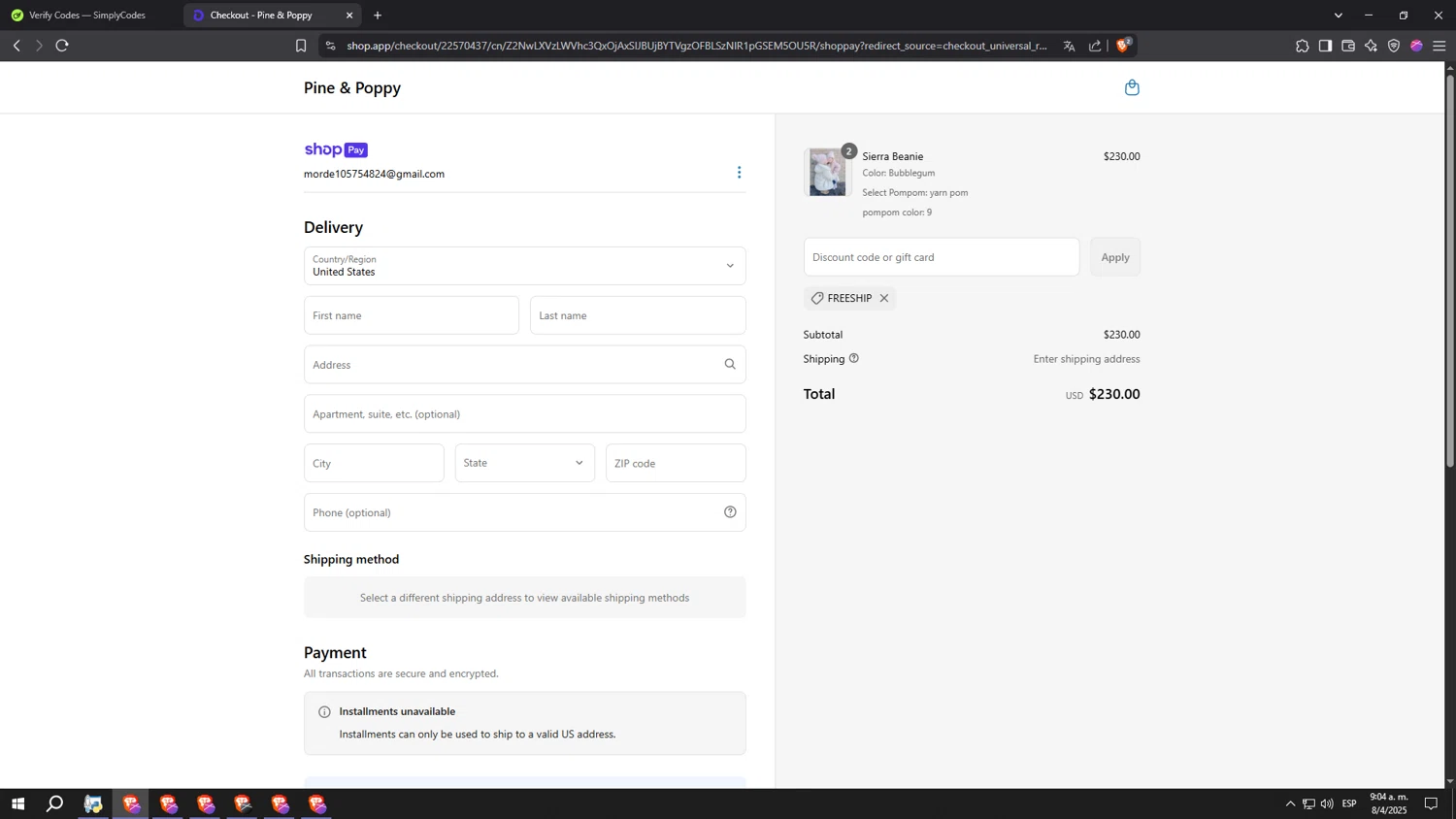This screenshot has width=1456, height=819.
Task: Open the State dropdown
Action: pyautogui.click(x=525, y=463)
